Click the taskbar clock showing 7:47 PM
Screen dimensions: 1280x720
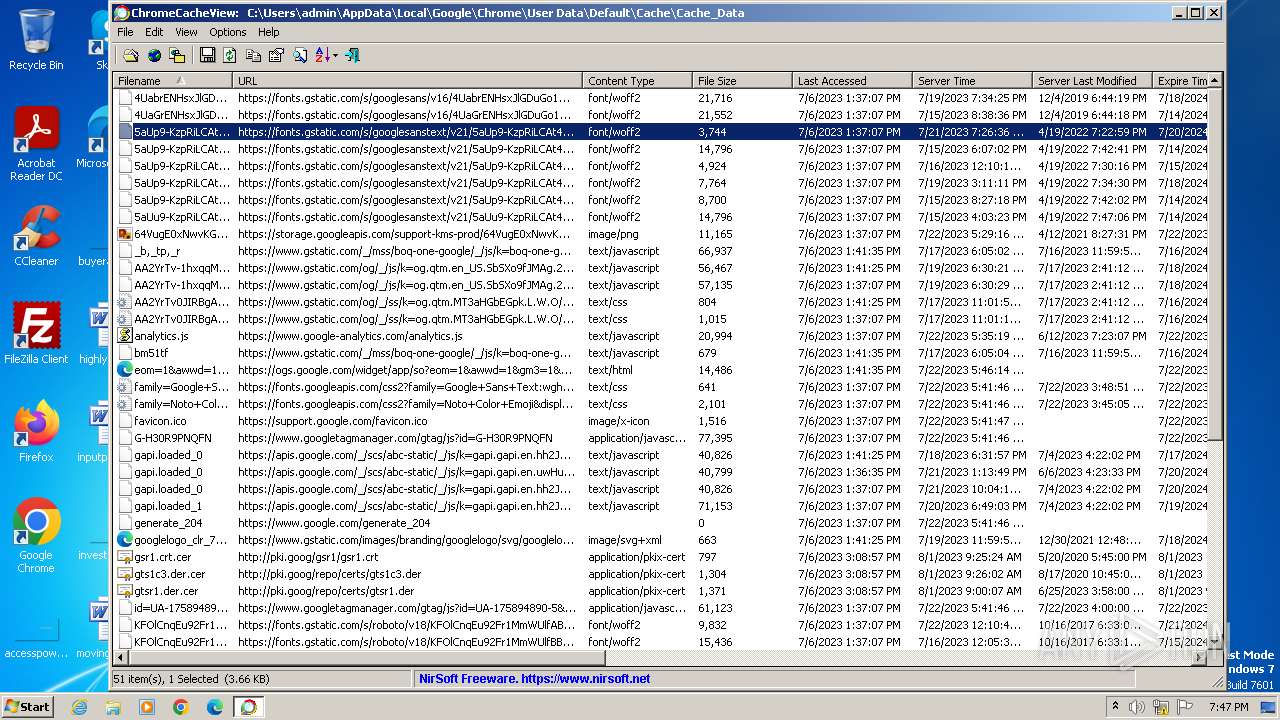[1230, 707]
